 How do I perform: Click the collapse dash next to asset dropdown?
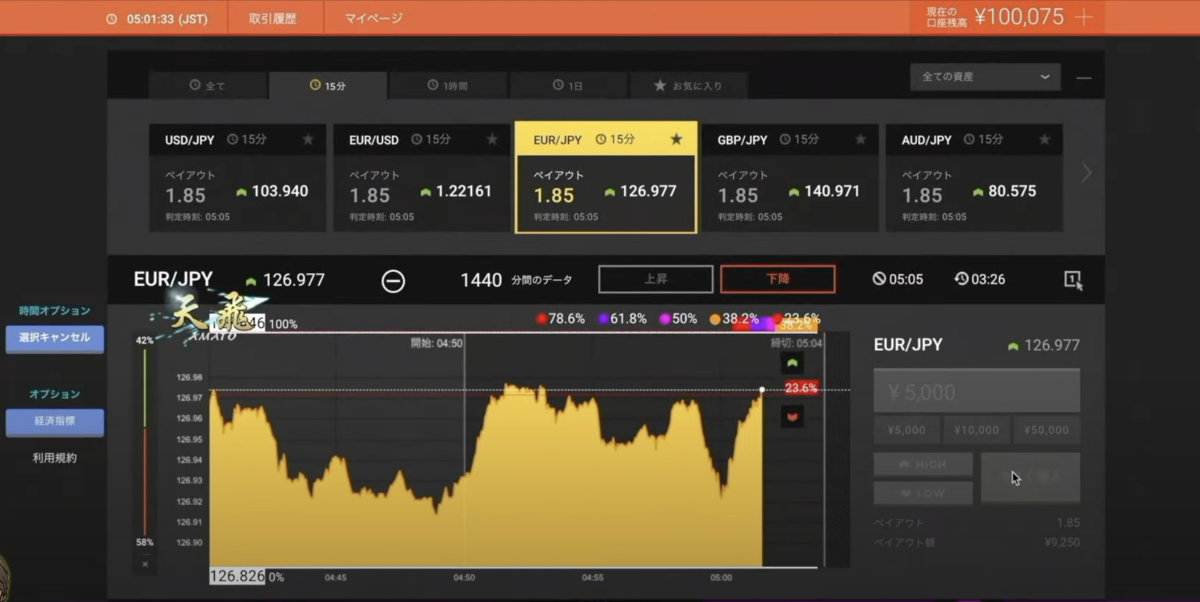pos(1084,77)
